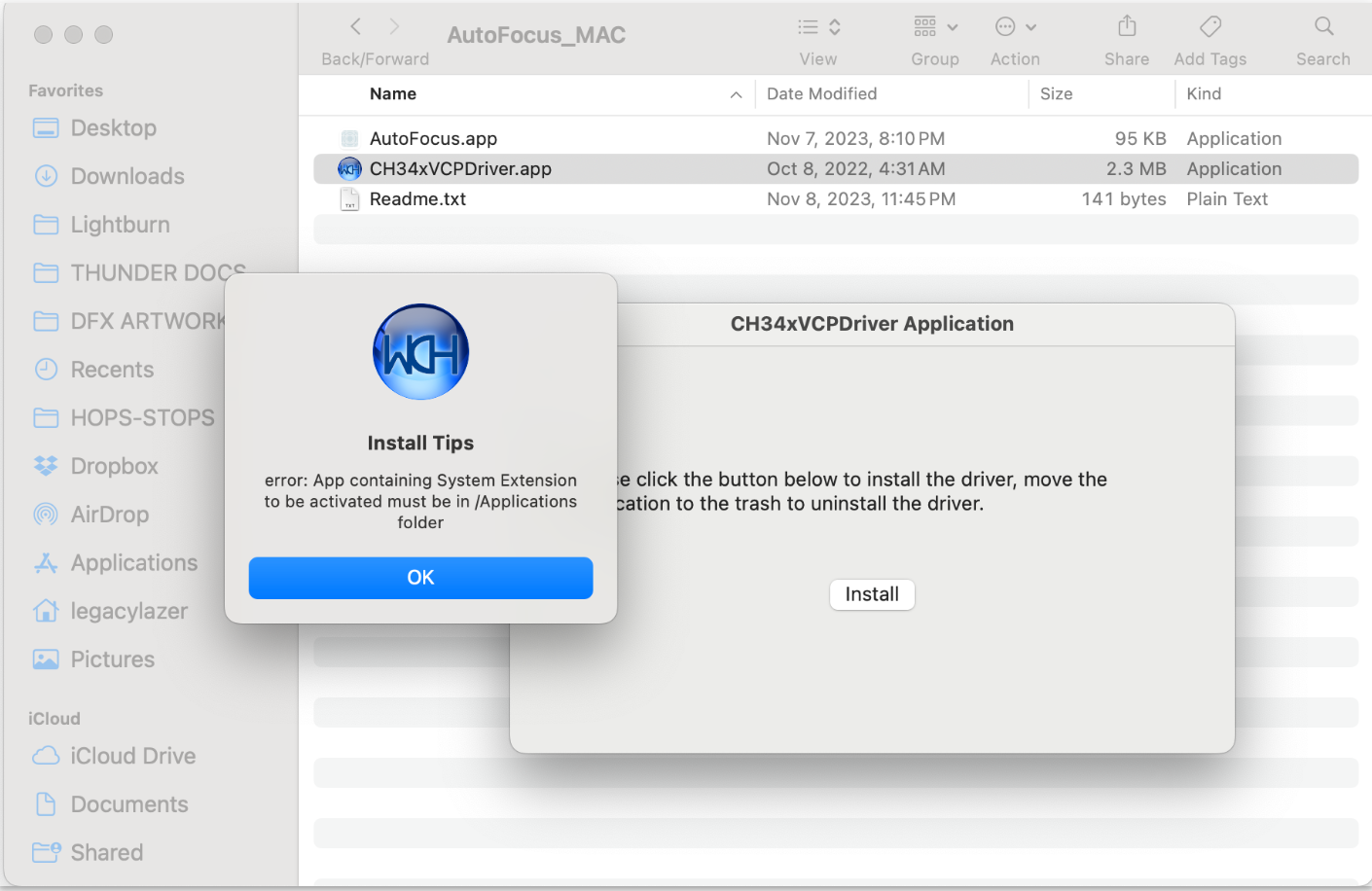Click the AutoFocus.app file icon
The image size is (1372, 891).
pyautogui.click(x=349, y=139)
